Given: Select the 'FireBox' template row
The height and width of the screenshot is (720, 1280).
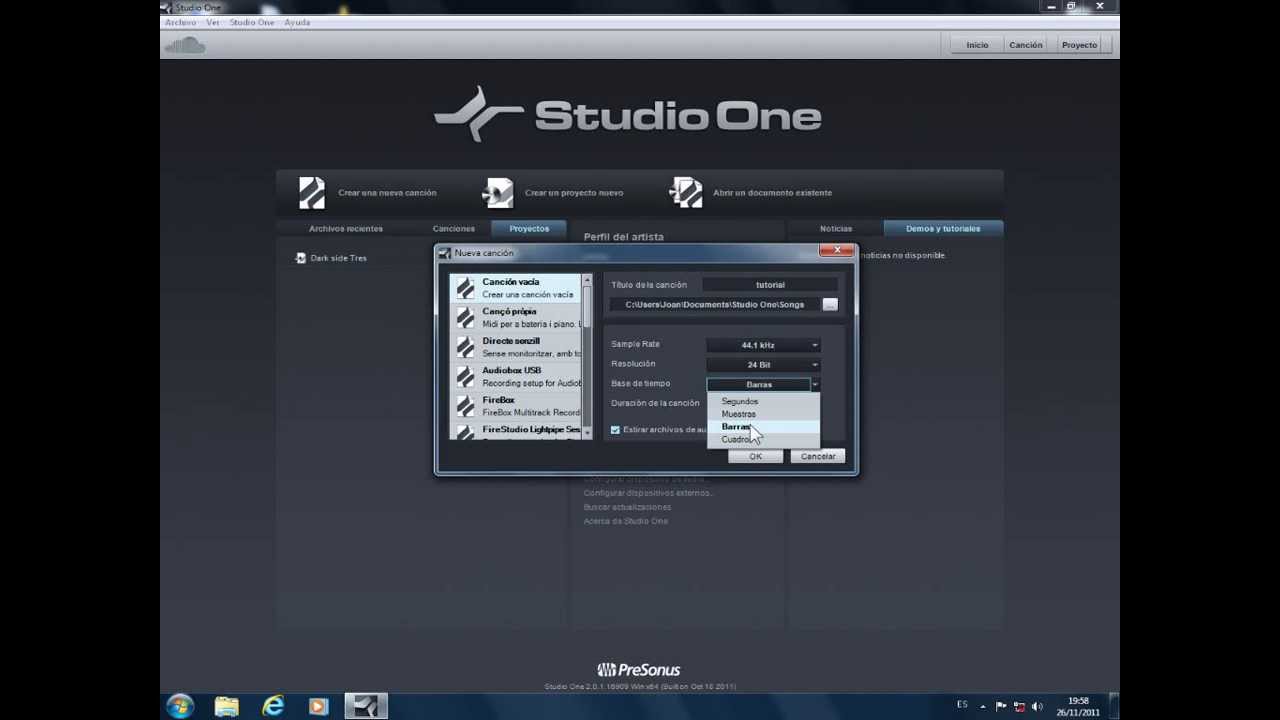Looking at the screenshot, I should [x=515, y=406].
